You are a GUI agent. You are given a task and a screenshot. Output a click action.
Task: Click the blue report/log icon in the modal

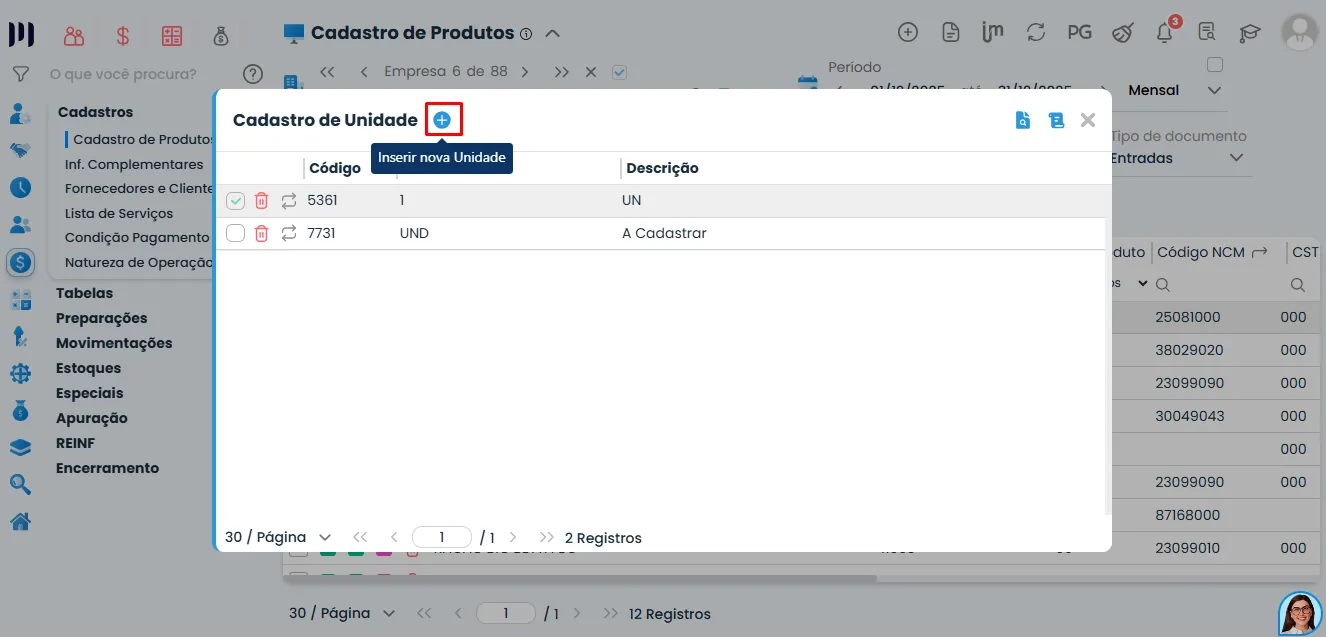tap(1055, 119)
